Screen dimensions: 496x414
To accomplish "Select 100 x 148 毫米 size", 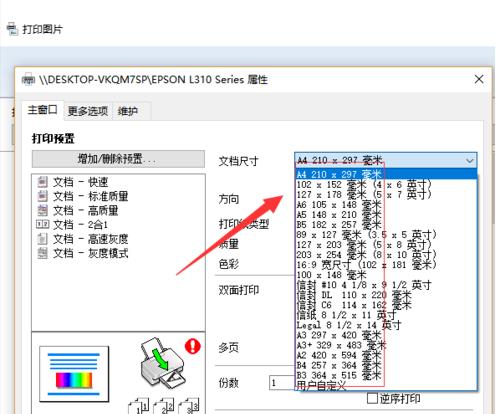I will pos(386,275).
